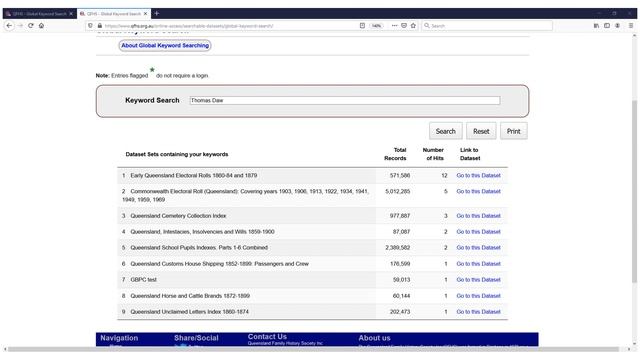Click the footer Contact Us heading

[x=267, y=337]
